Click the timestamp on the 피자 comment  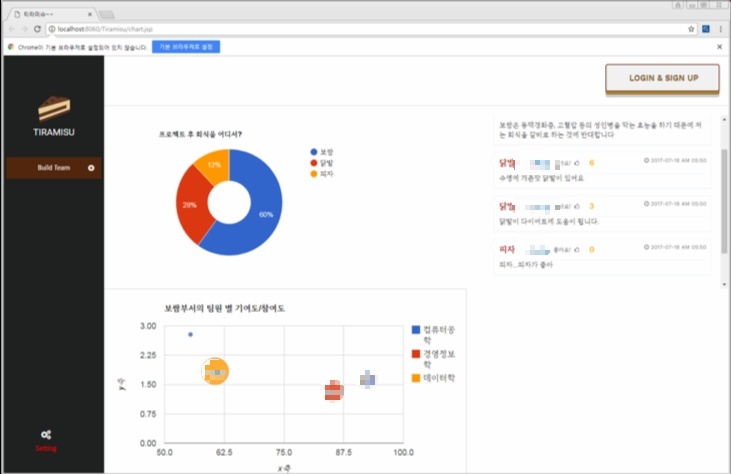pos(675,247)
